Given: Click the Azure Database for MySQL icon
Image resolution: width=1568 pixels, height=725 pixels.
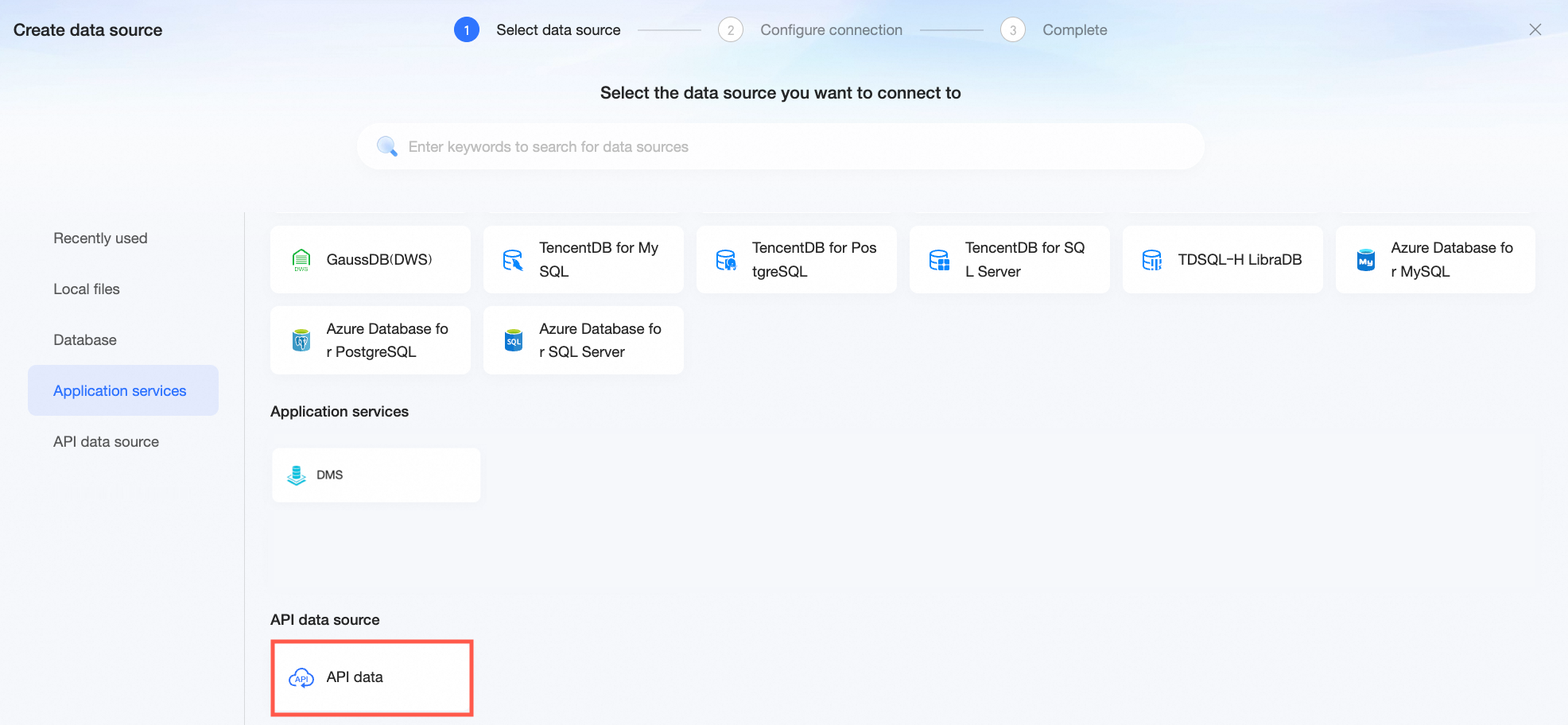Looking at the screenshot, I should point(1366,260).
